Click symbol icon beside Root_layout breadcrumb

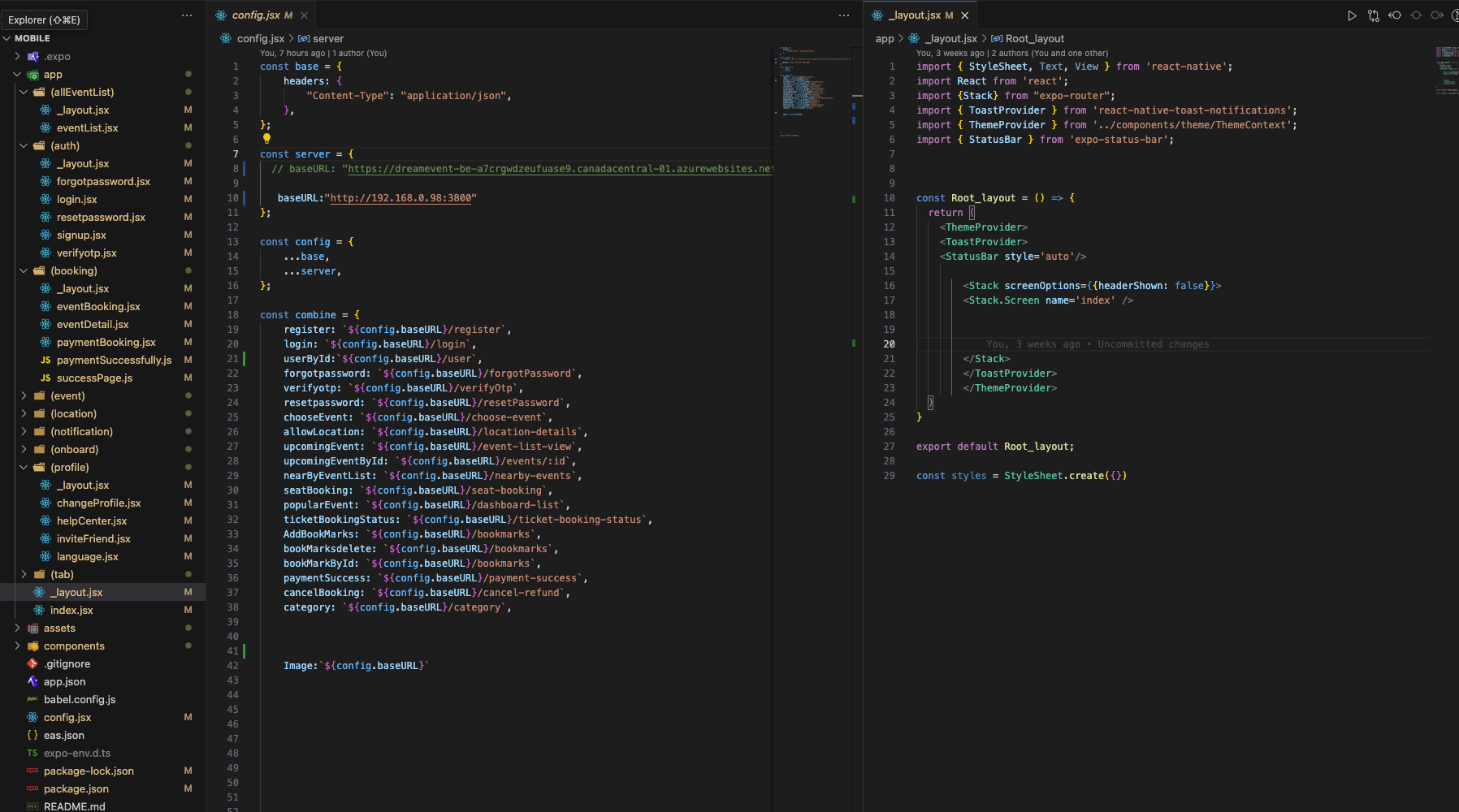tap(997, 38)
